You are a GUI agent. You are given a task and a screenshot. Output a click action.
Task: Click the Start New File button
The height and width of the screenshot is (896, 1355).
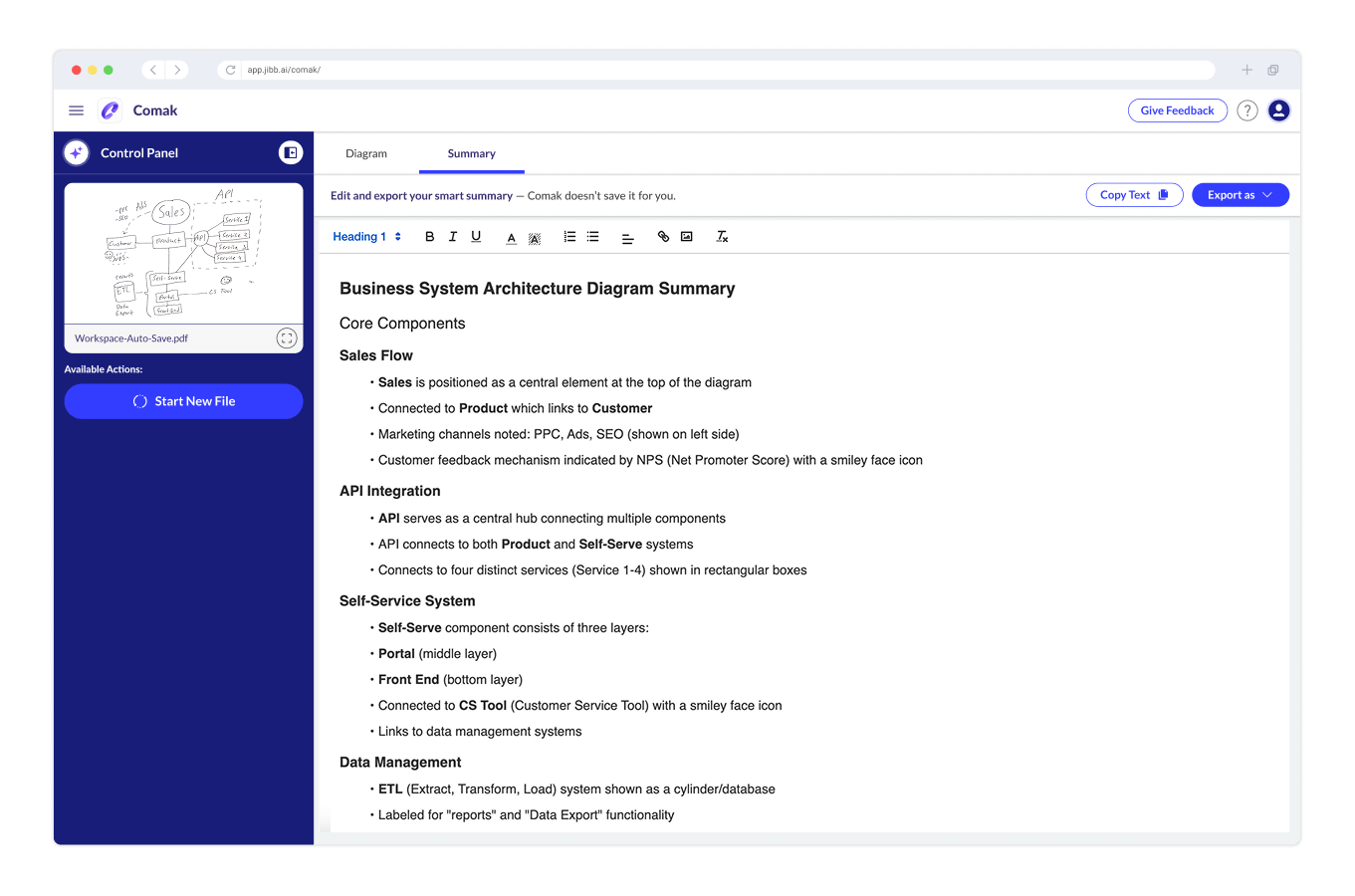pyautogui.click(x=184, y=401)
